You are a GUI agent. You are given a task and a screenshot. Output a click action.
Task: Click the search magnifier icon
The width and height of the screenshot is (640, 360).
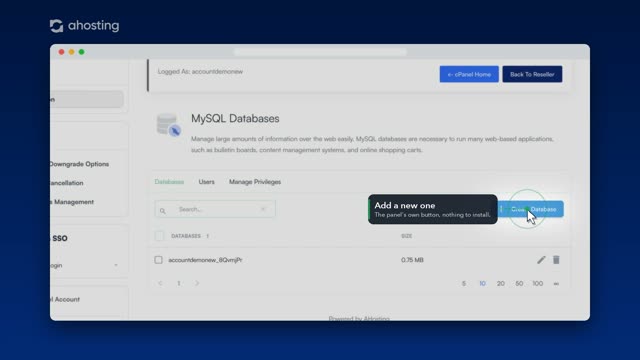(162, 211)
